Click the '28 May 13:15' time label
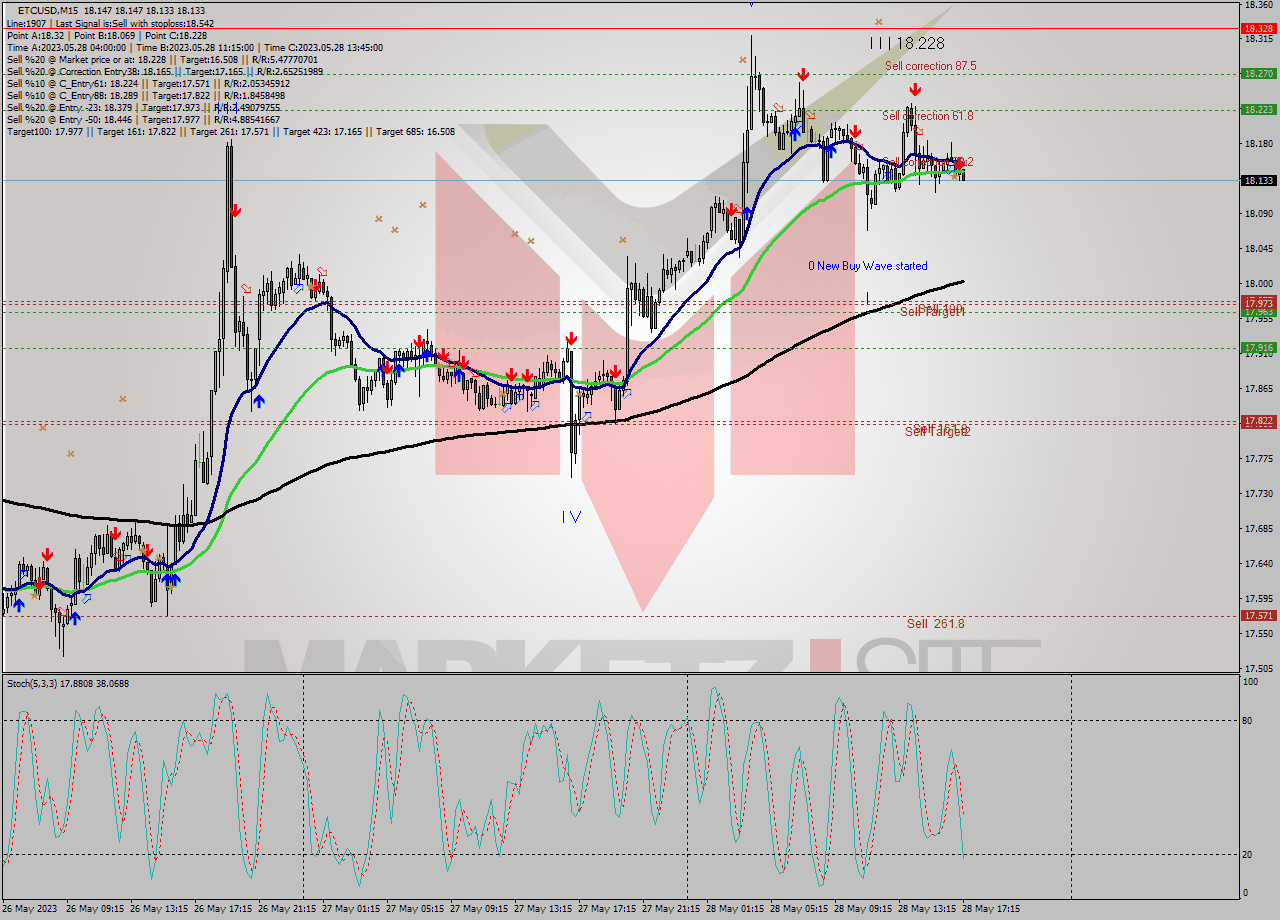The height and width of the screenshot is (920, 1280). coord(926,909)
